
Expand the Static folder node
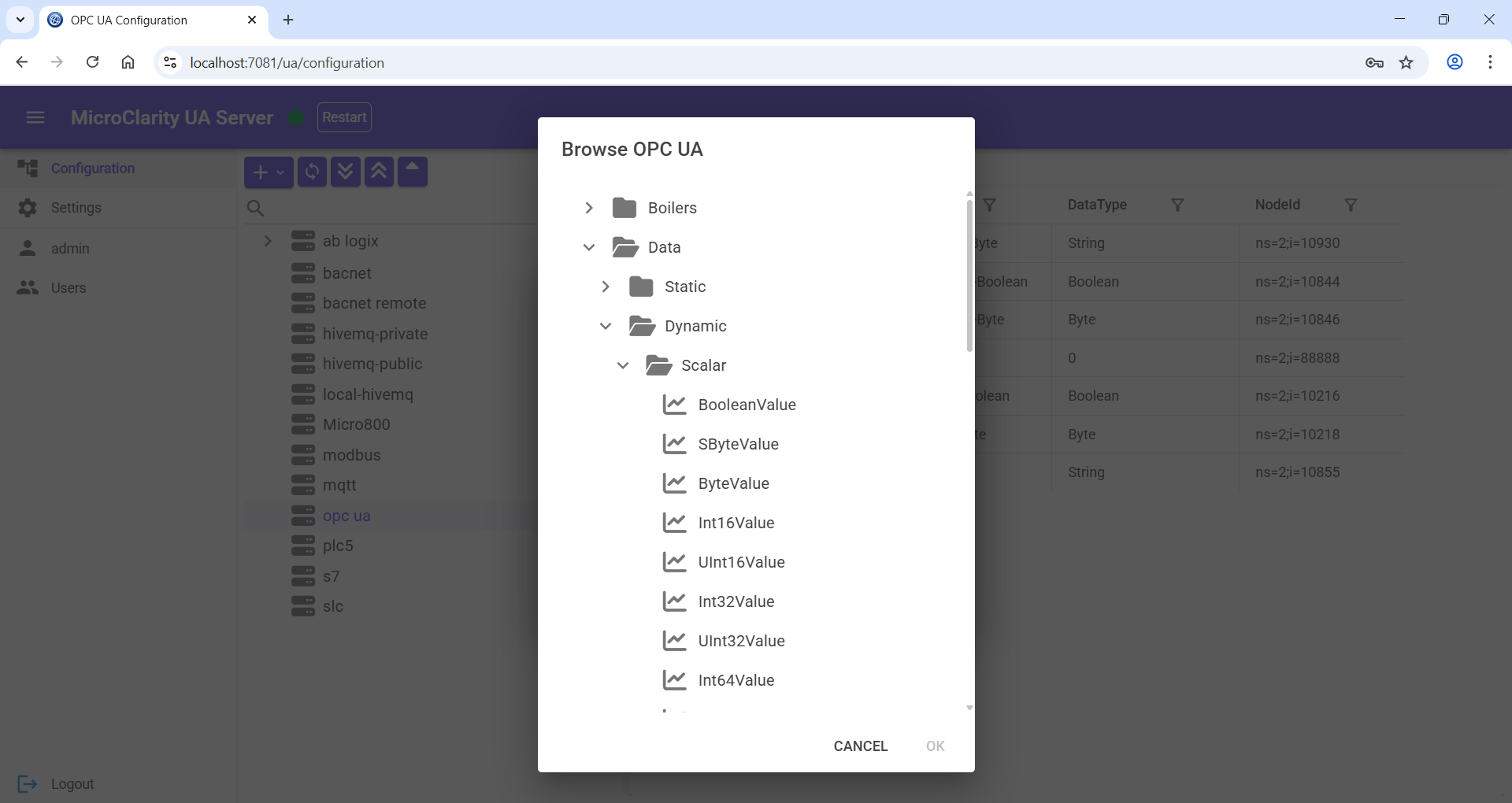point(606,287)
